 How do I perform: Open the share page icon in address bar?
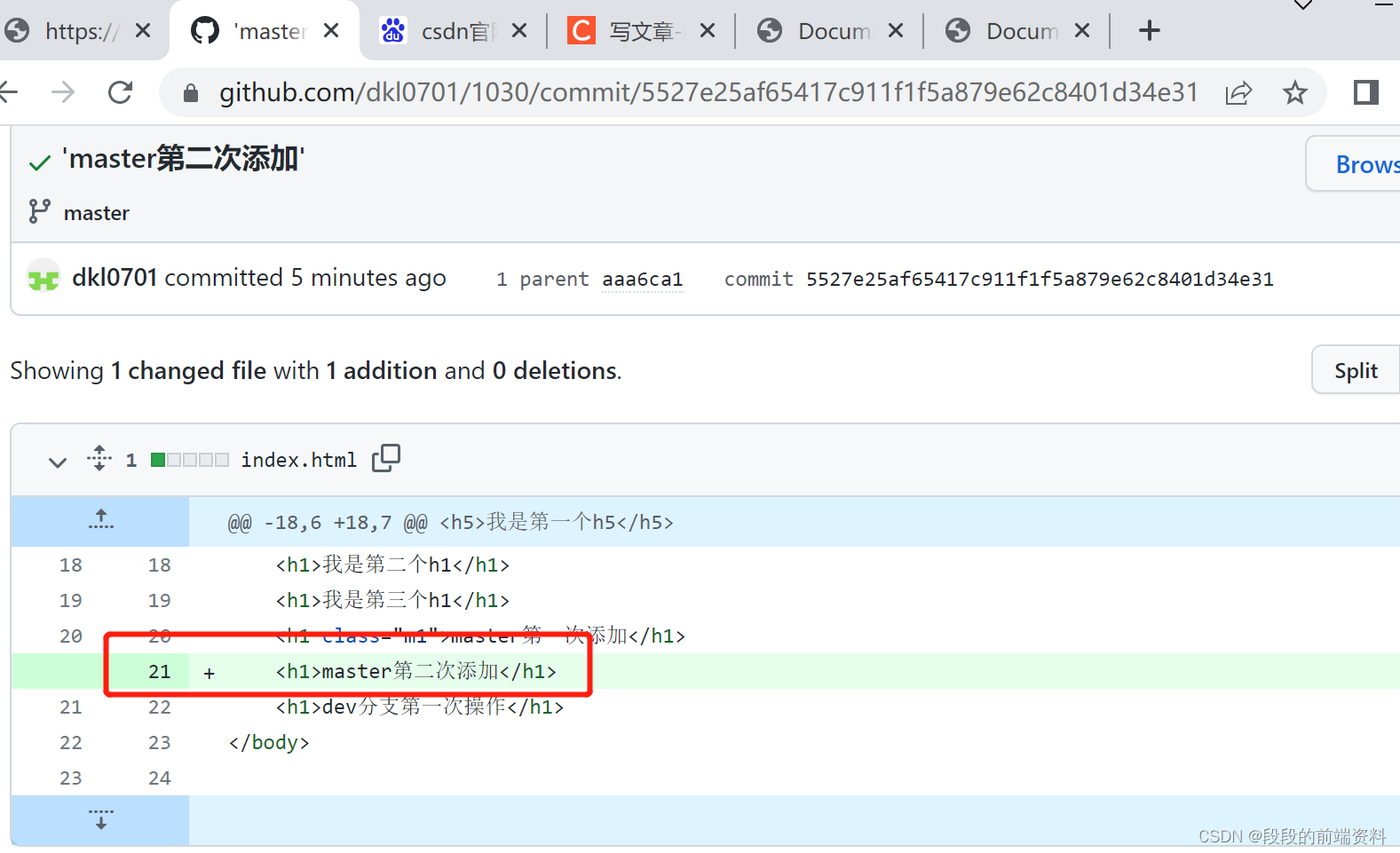pyautogui.click(x=1238, y=92)
